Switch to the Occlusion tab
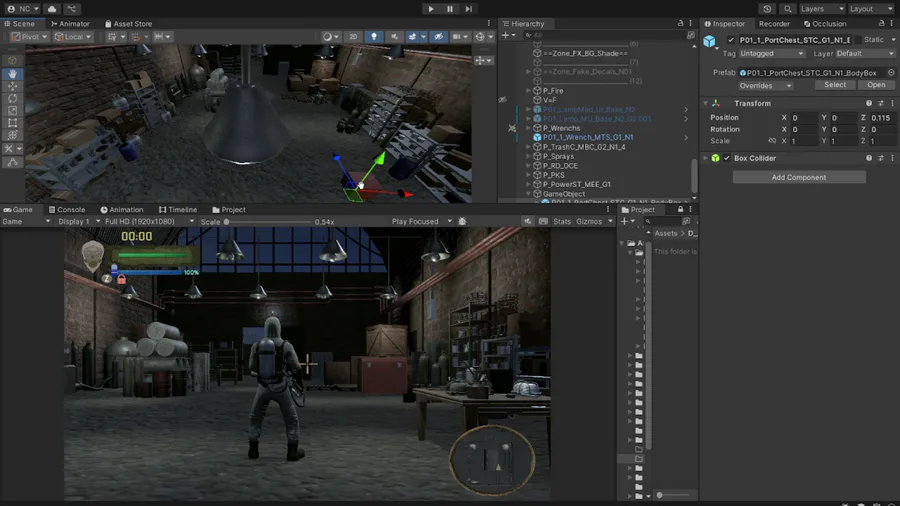The image size is (900, 506). [x=825, y=24]
